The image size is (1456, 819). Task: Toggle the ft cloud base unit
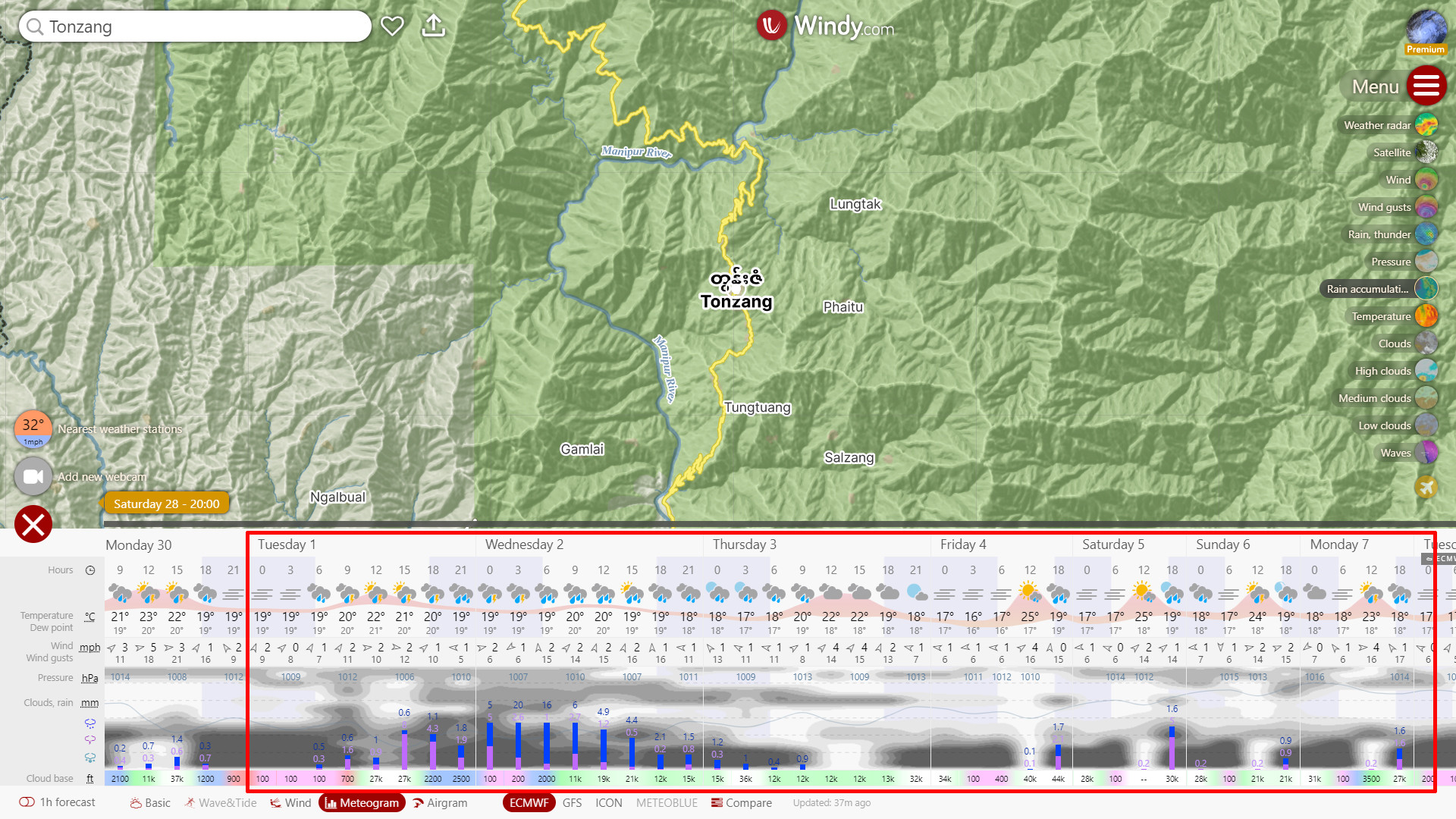point(89,778)
